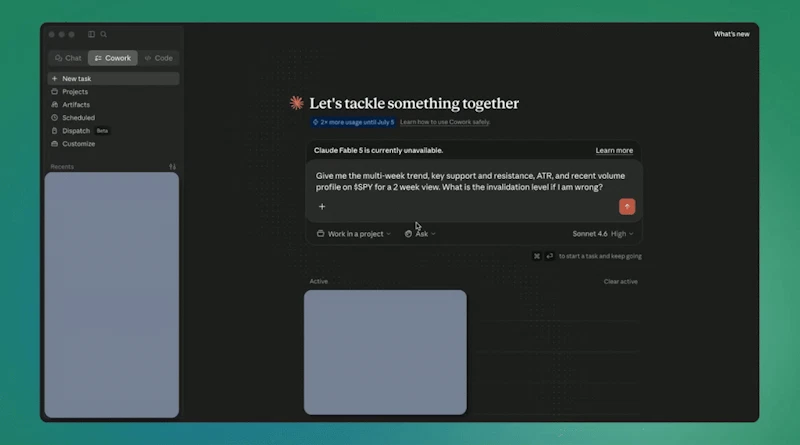Open Learn more about Claude Fable 5
This screenshot has height=445, width=800.
click(x=614, y=151)
